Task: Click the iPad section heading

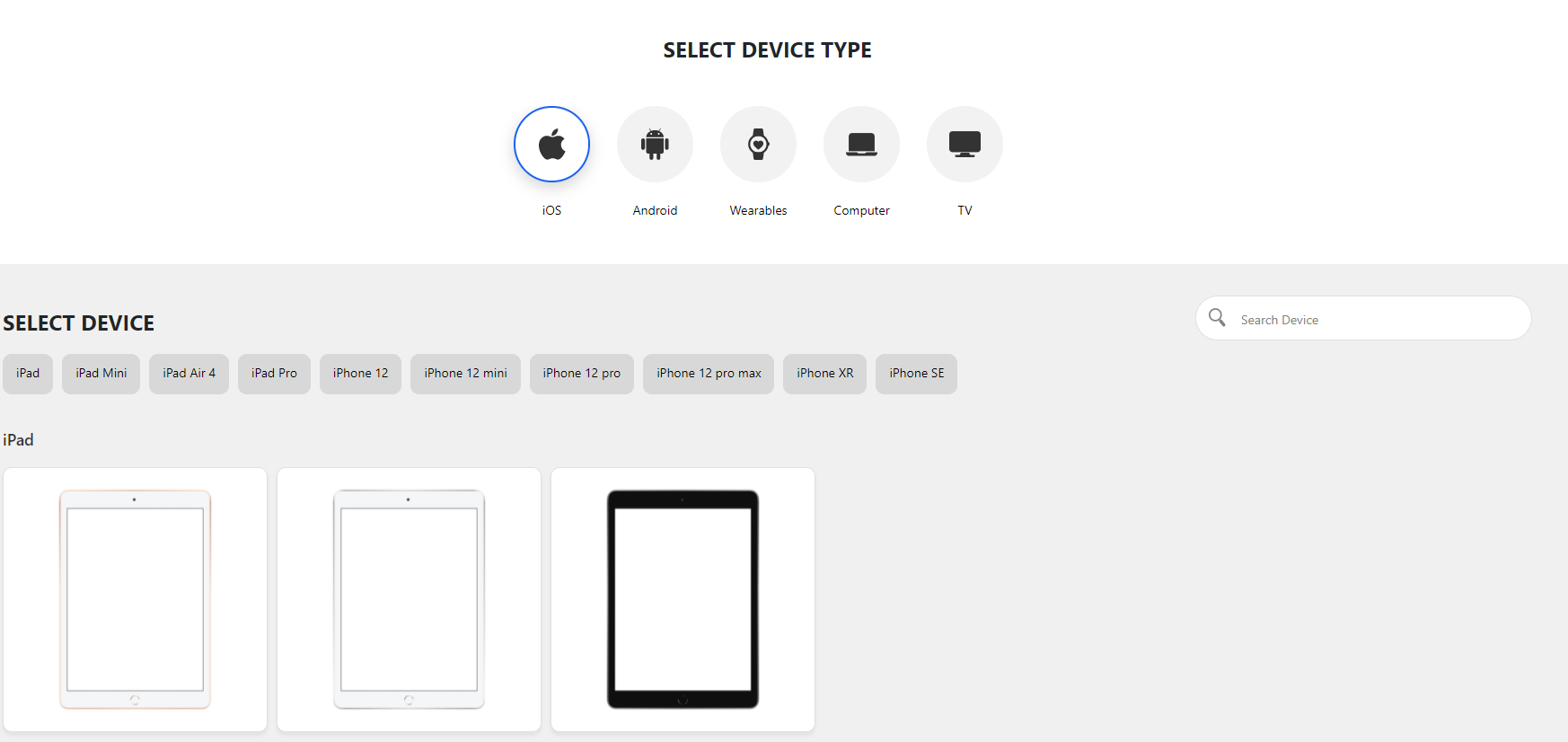Action: click(18, 440)
